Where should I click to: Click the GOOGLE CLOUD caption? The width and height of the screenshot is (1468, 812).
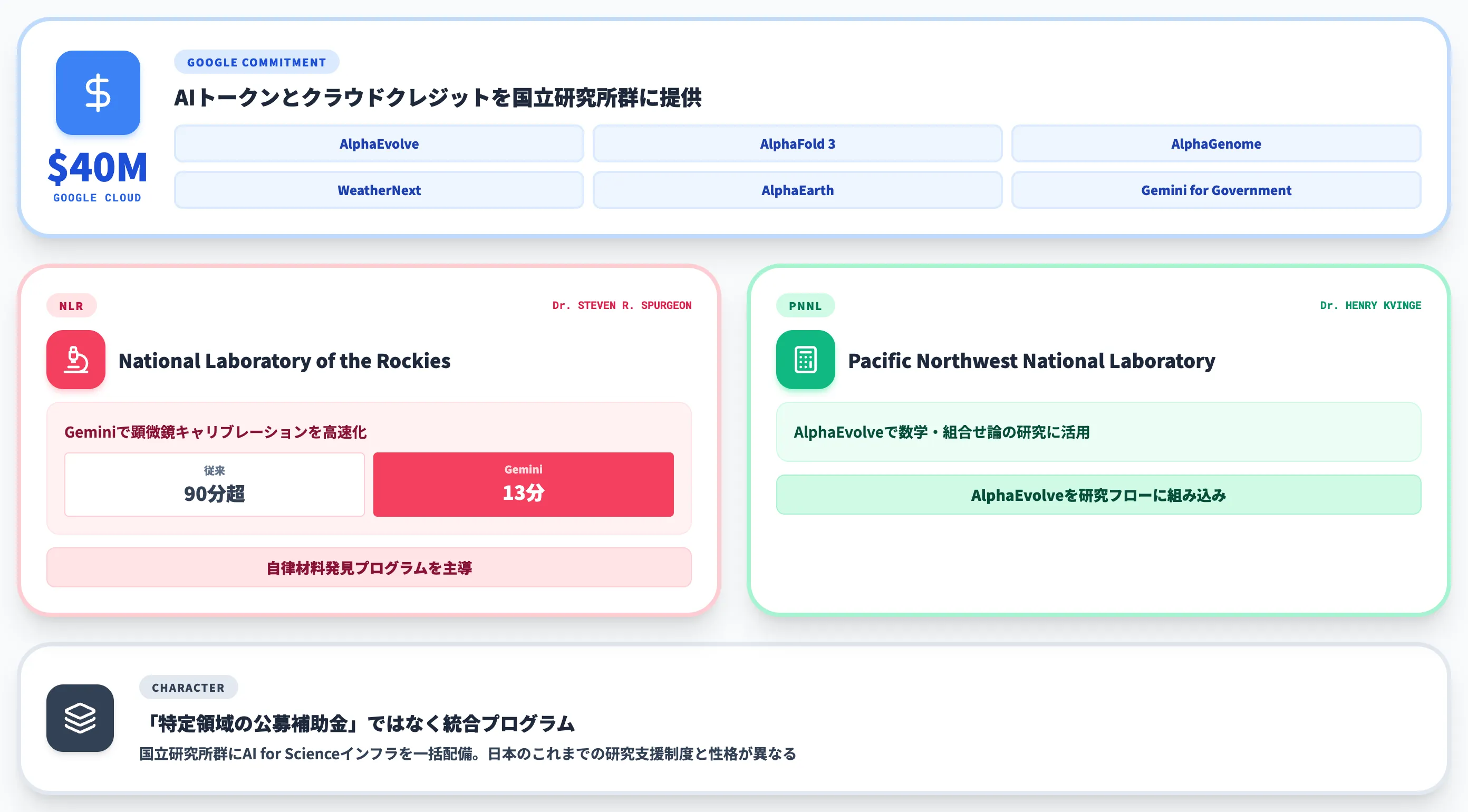click(x=98, y=198)
